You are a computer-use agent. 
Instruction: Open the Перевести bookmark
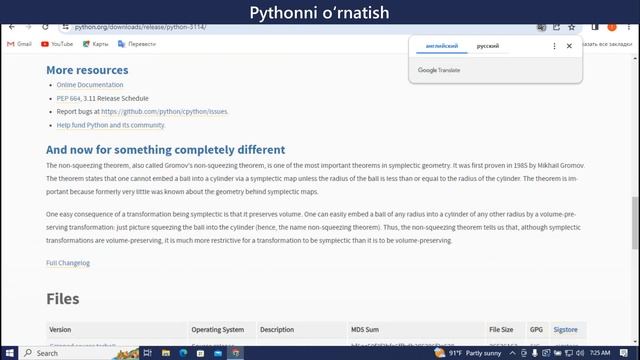pos(137,44)
